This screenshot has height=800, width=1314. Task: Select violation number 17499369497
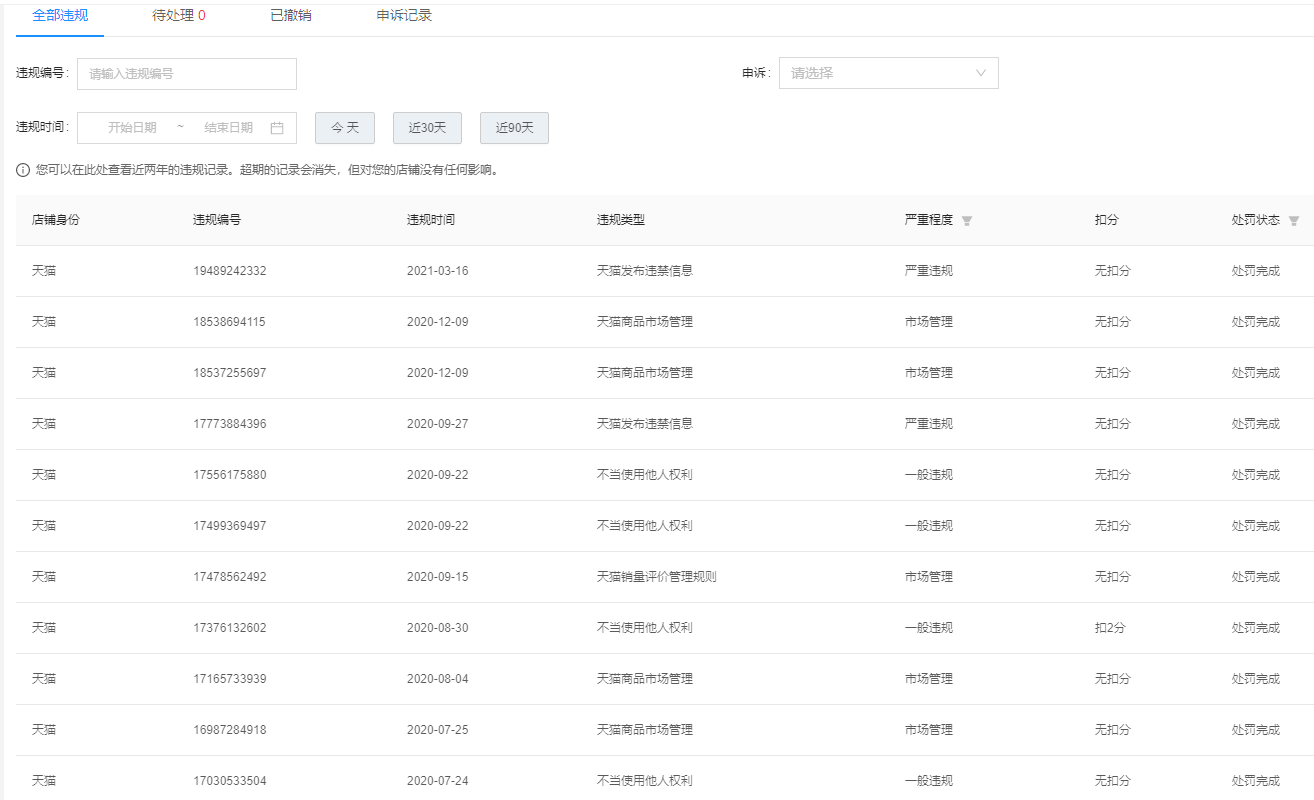point(230,526)
